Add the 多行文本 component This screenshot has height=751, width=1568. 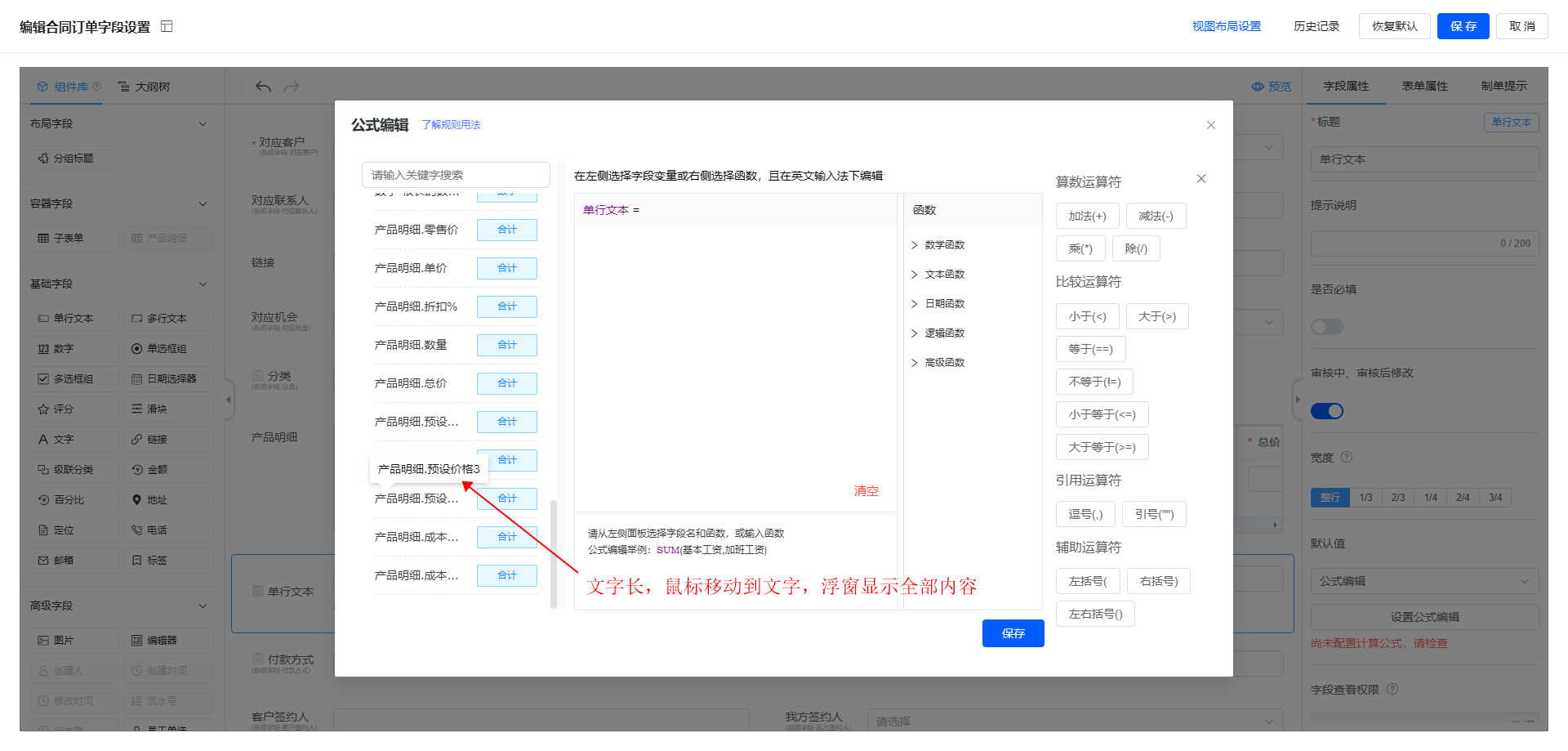[x=168, y=318]
